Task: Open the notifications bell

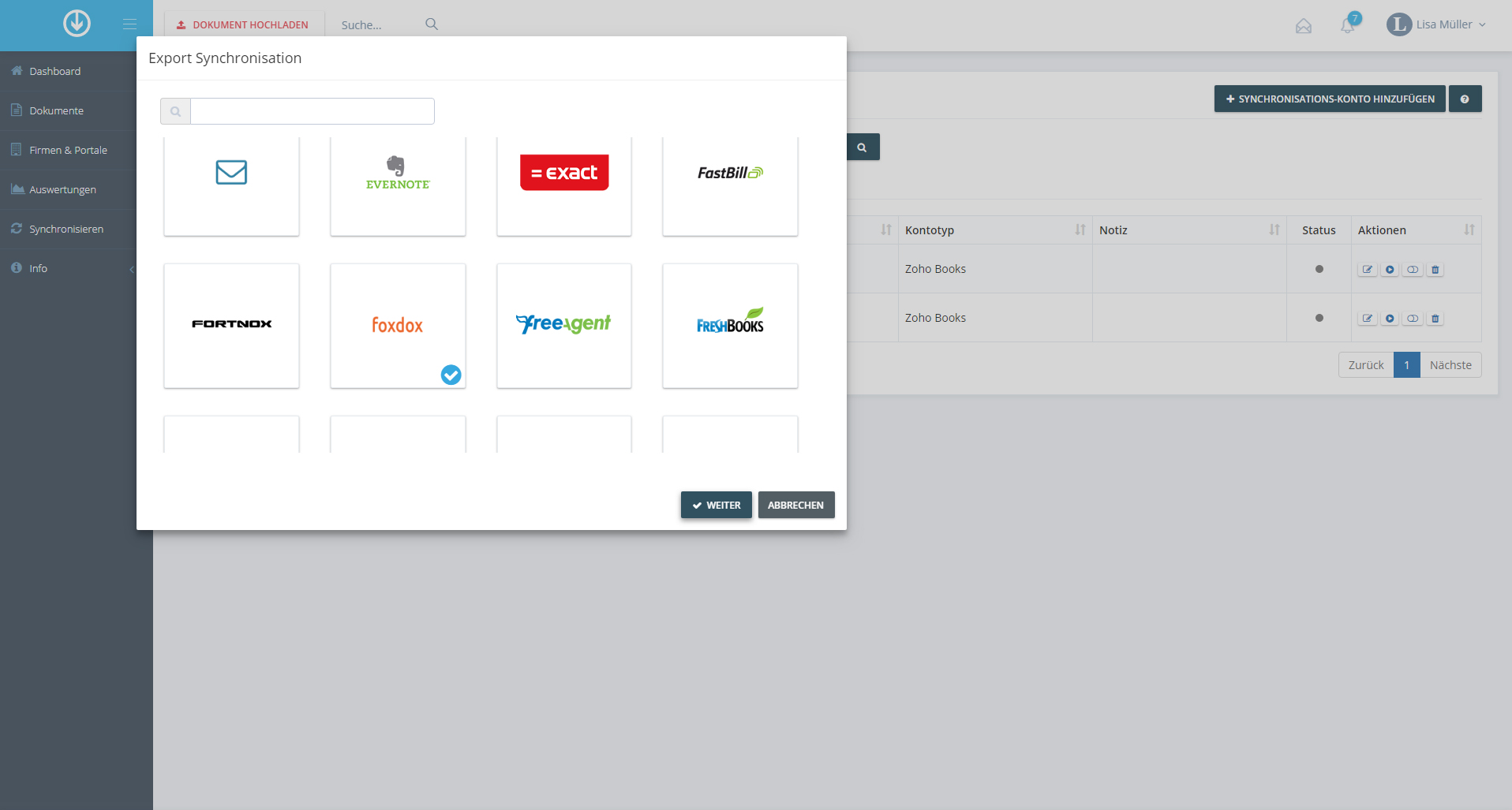Action: [x=1348, y=25]
